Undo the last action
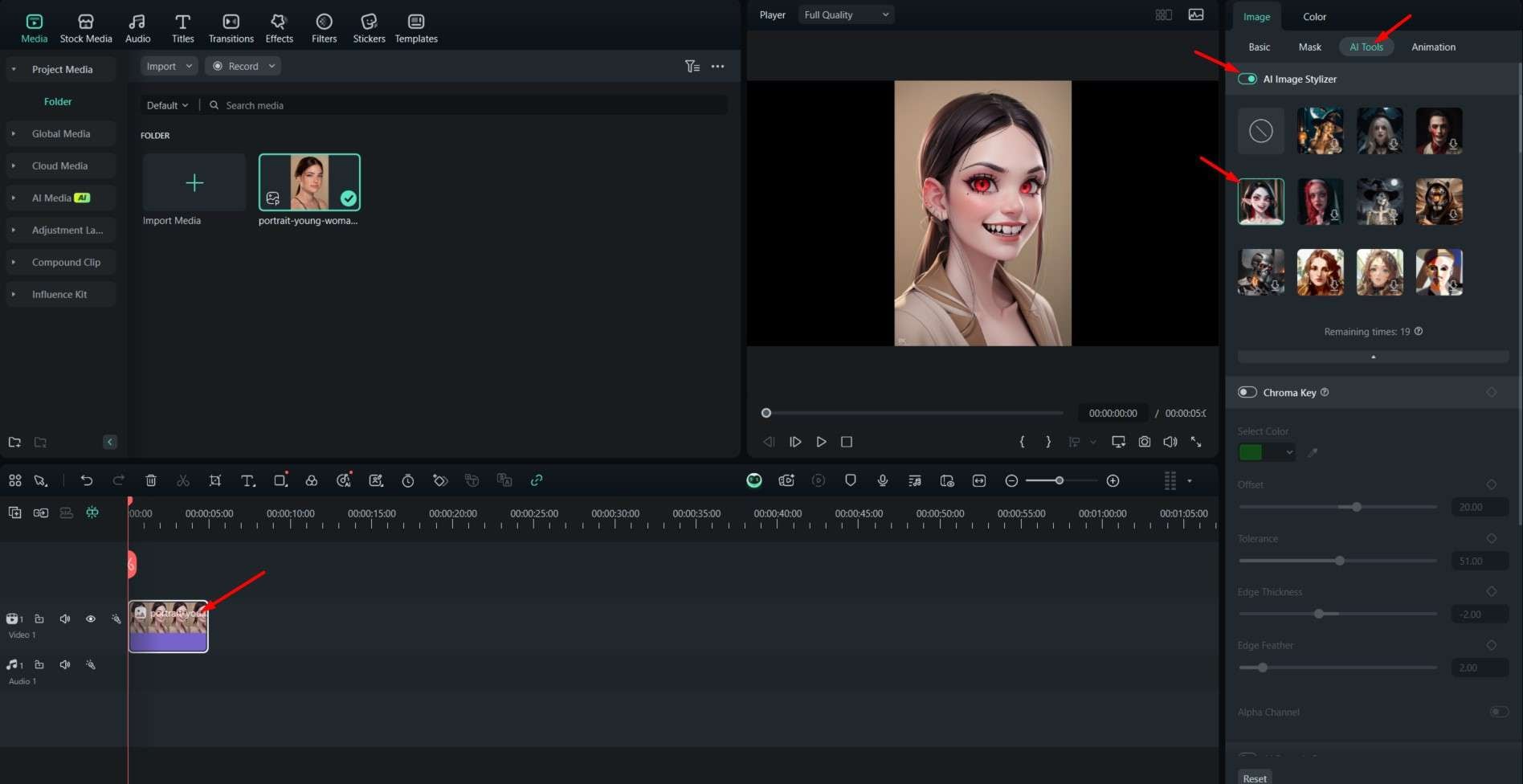Screen dimensions: 1523x784 click(87, 480)
